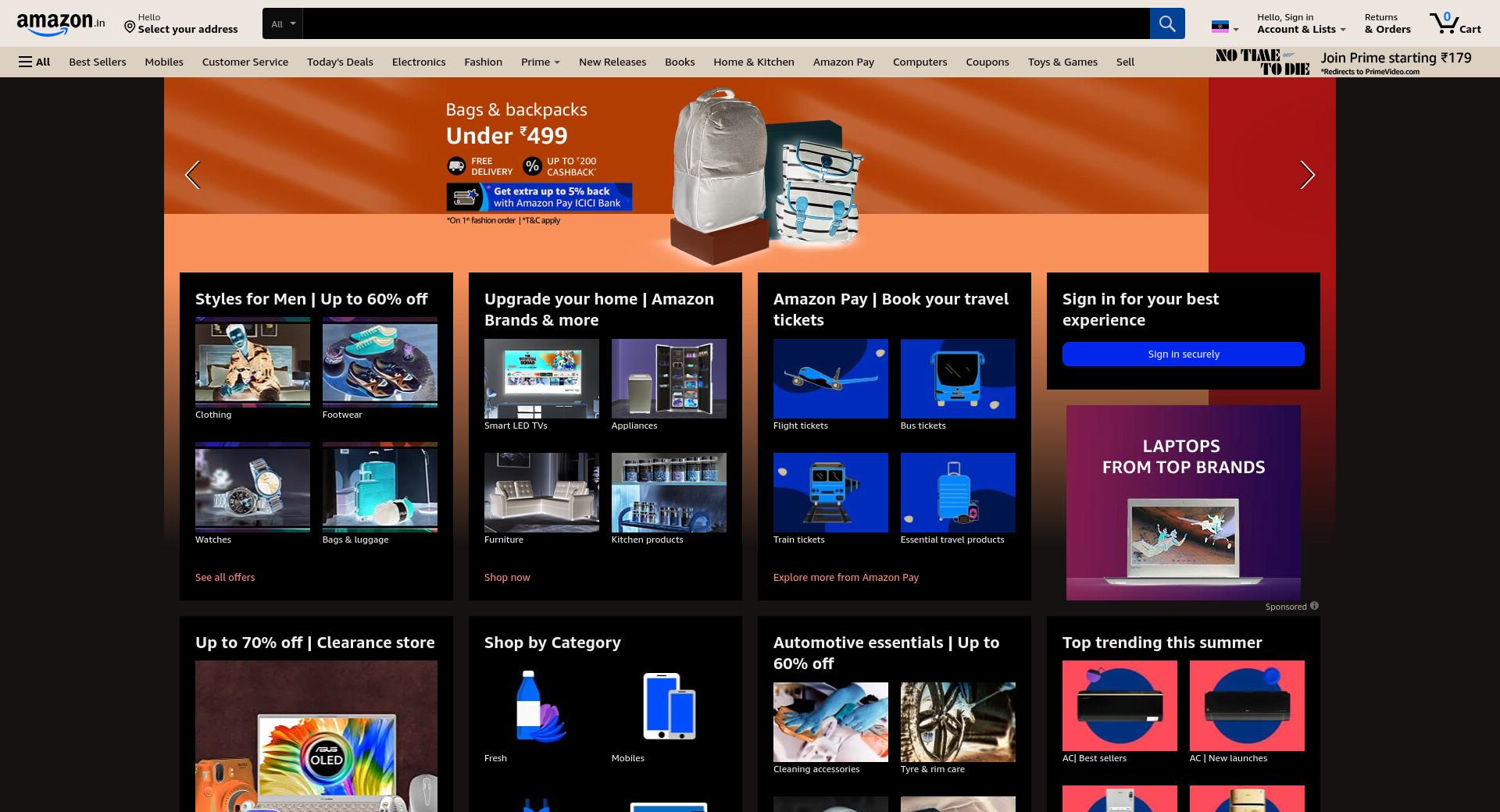This screenshot has height=812, width=1500.
Task: Open the Watches thumbnail
Action: point(252,487)
